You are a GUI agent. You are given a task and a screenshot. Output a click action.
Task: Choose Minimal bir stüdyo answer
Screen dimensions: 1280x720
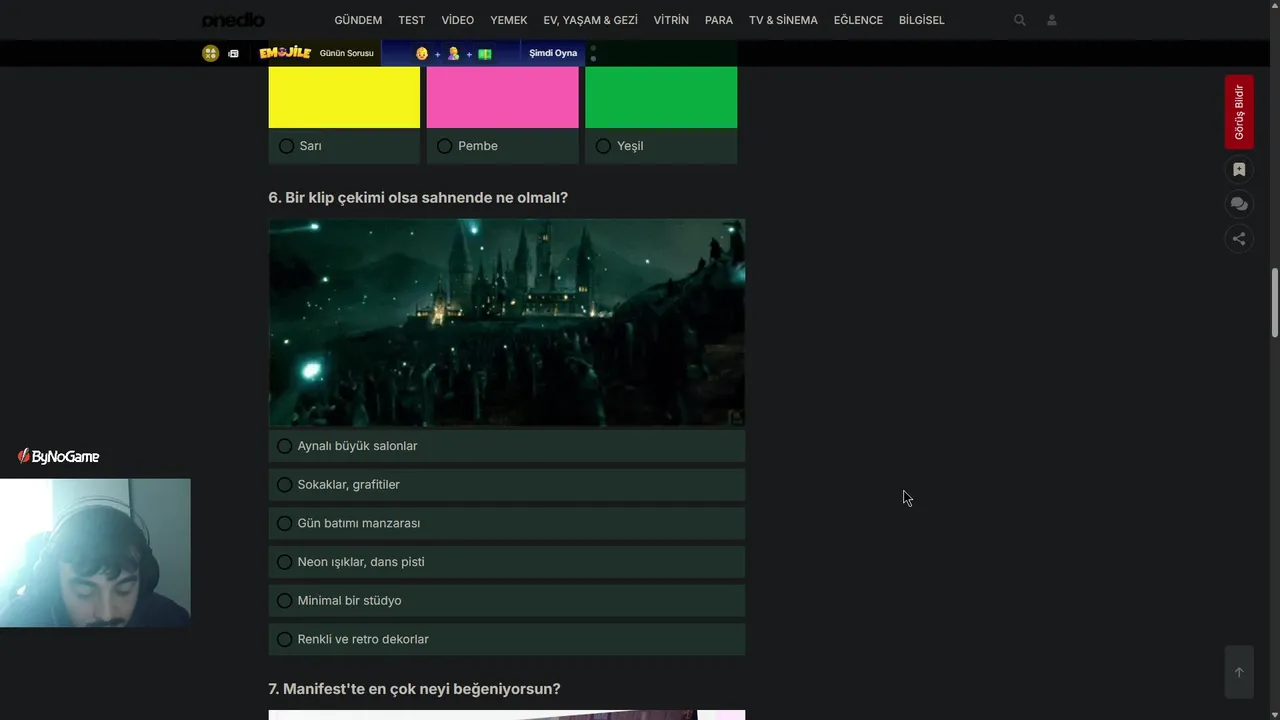[506, 601]
